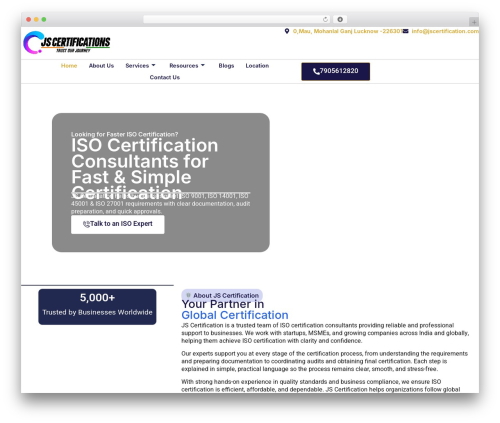
Task: Click the browser reload icon
Action: tap(325, 19)
